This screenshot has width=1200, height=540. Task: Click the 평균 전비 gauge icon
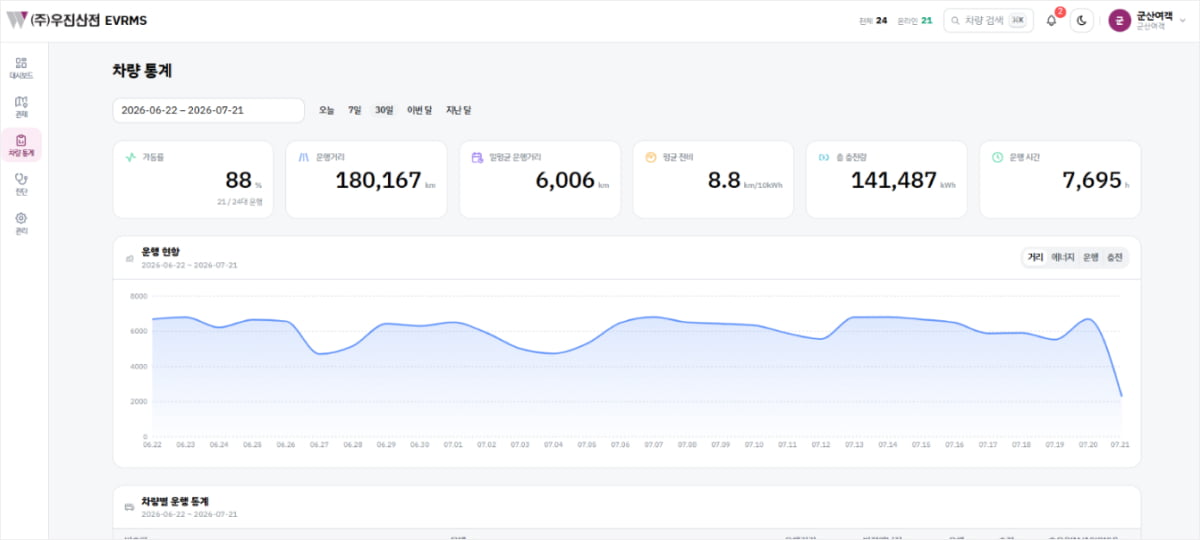tap(650, 157)
